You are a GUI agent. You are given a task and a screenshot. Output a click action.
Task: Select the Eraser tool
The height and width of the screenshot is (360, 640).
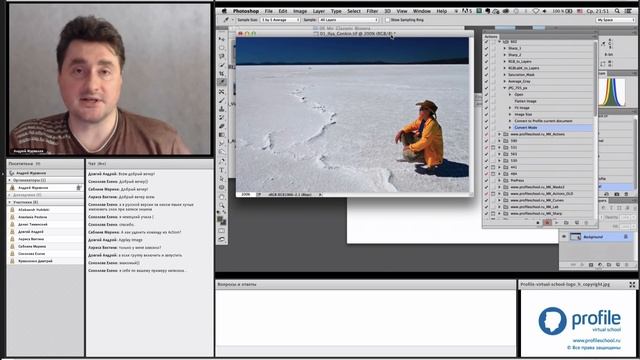point(222,126)
